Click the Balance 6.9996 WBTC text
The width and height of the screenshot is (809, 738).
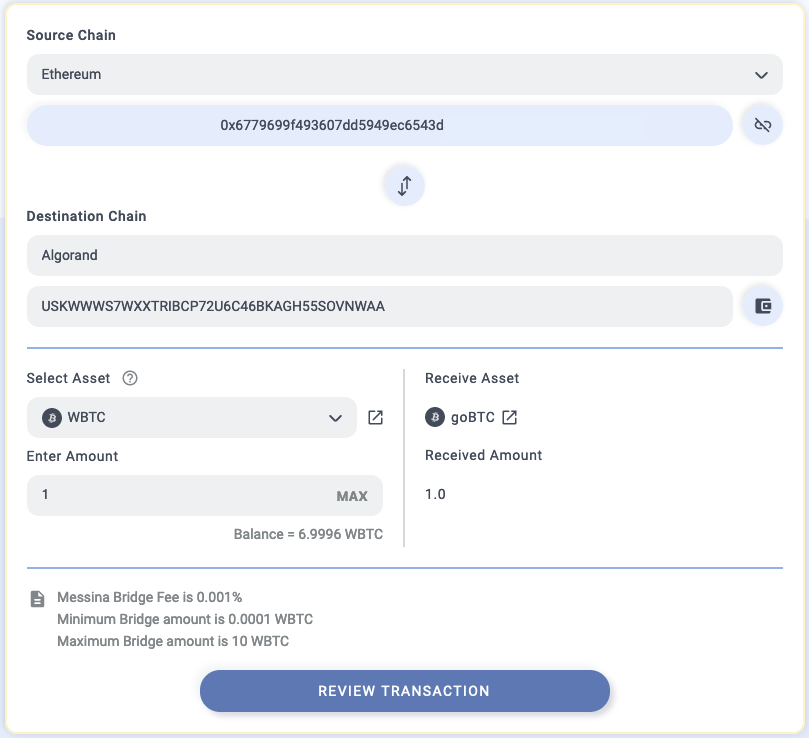pyautogui.click(x=308, y=534)
